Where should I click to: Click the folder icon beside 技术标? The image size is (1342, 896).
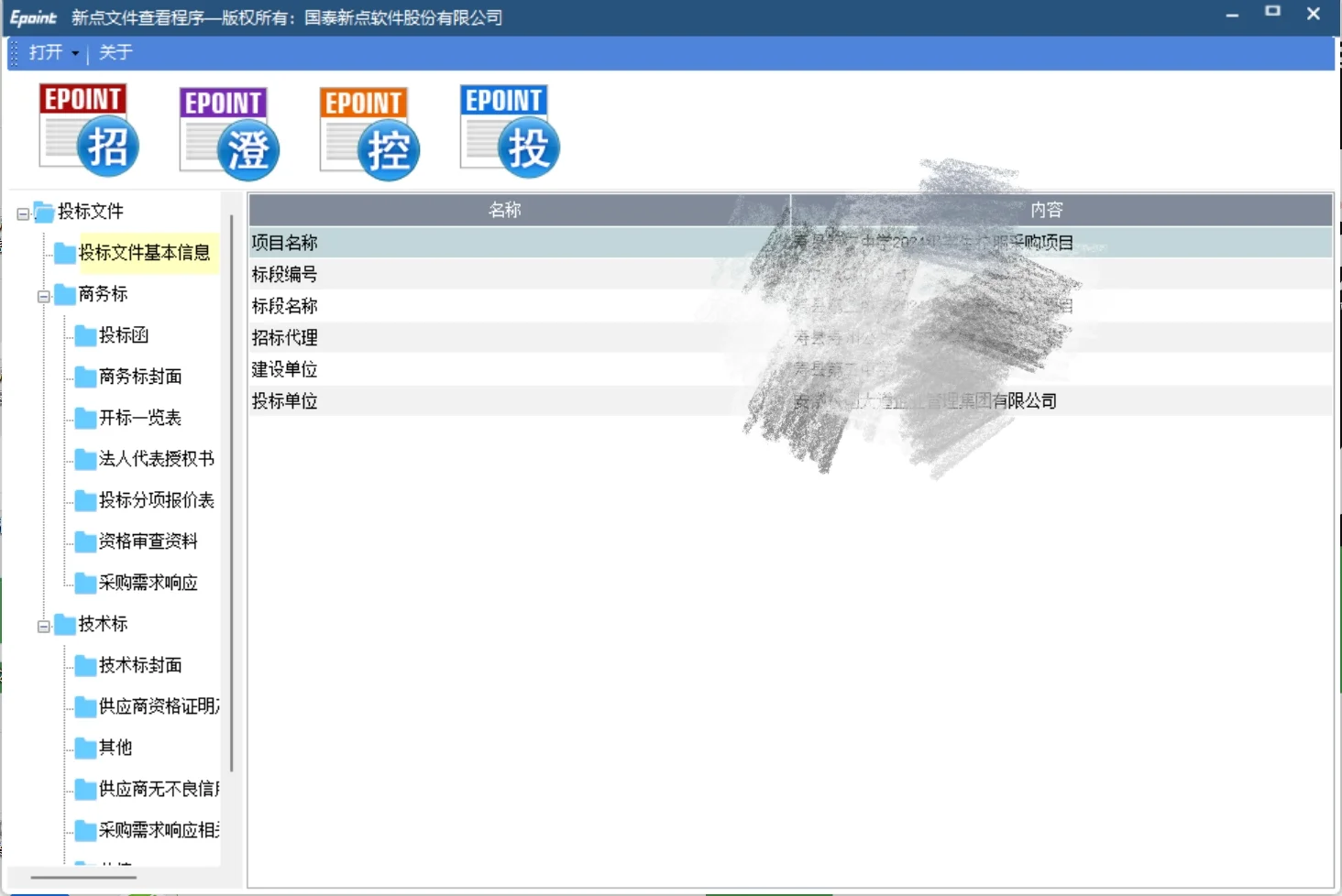66,624
